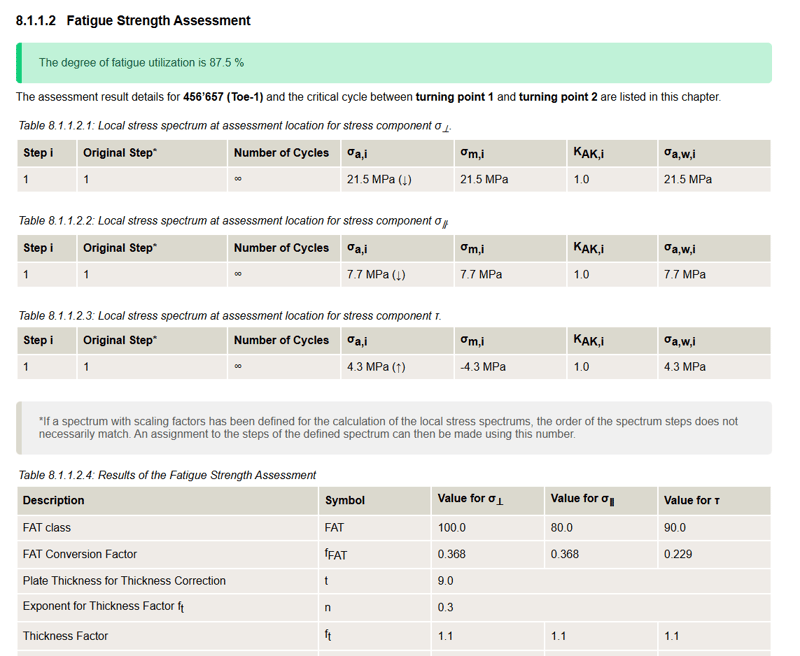Select the -4.3 MPa mean stress cell

click(482, 367)
